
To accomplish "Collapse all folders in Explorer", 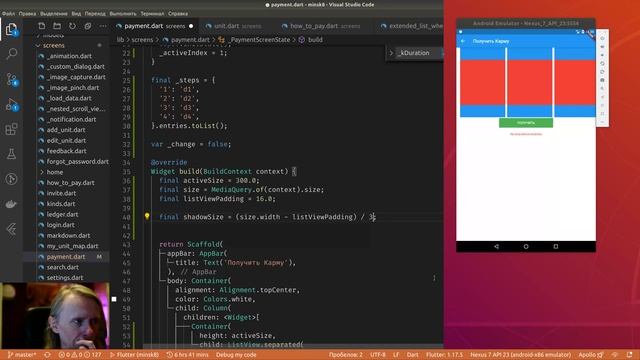I will tap(88, 26).
